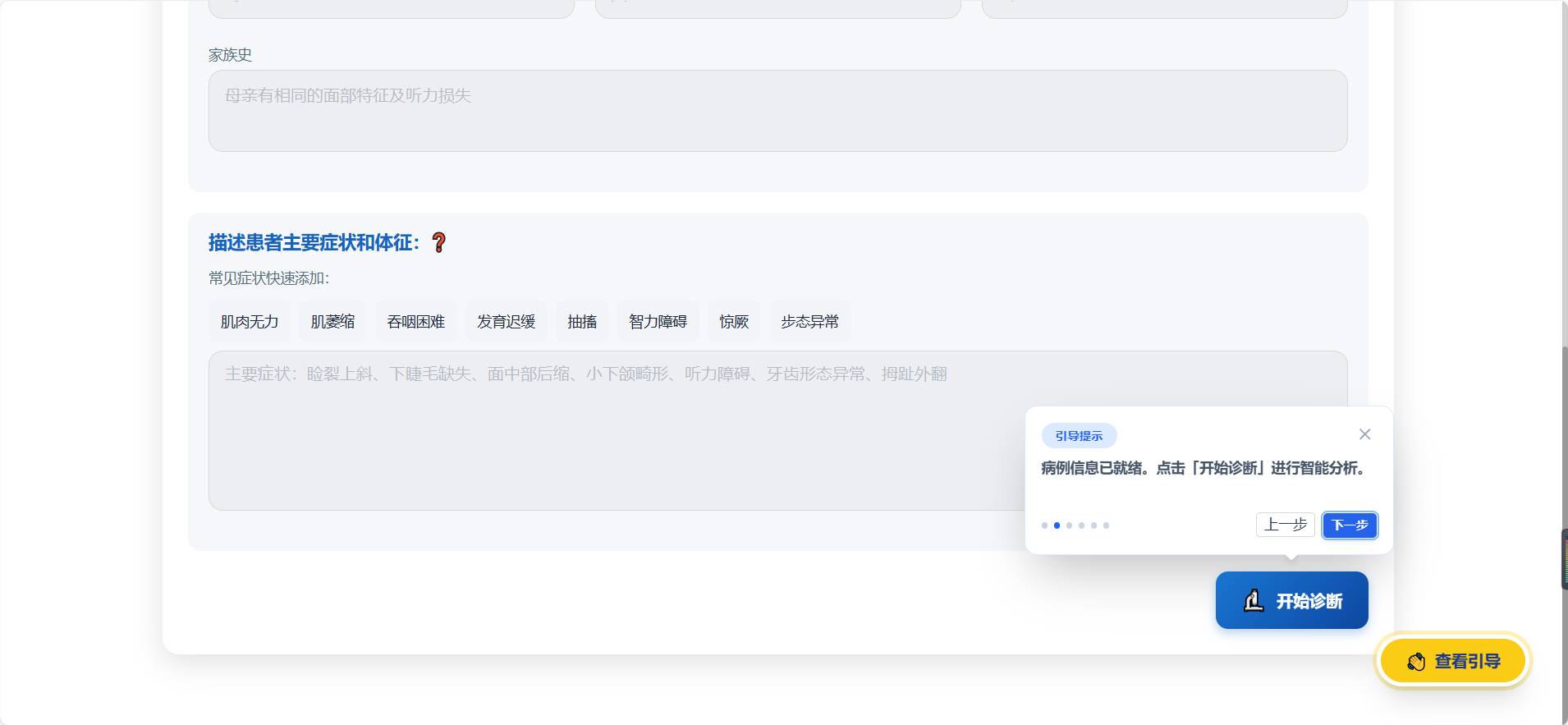
Task: Select the 肌萎缩 symptom chip
Action: [332, 322]
